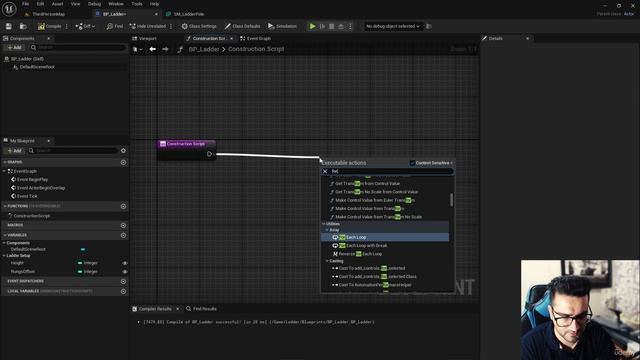Click the My Blueprint search field
The height and width of the screenshot is (360, 640).
[x=73, y=151]
